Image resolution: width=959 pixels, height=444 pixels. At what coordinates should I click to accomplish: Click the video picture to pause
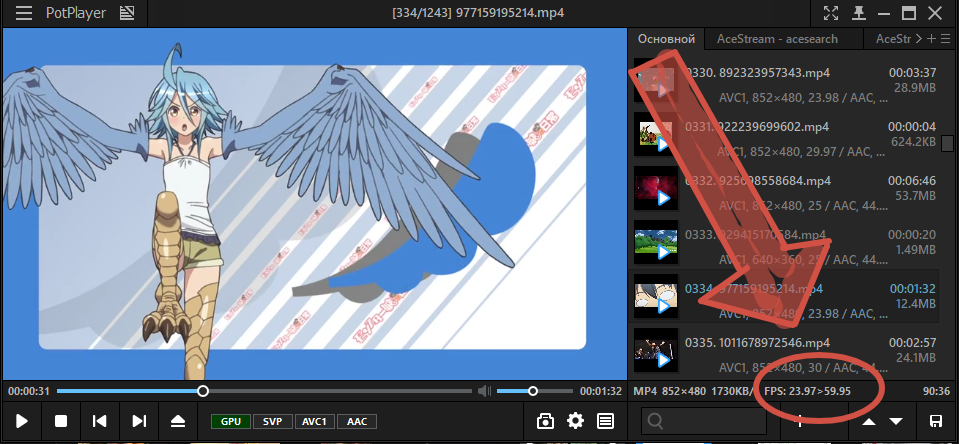(314, 205)
